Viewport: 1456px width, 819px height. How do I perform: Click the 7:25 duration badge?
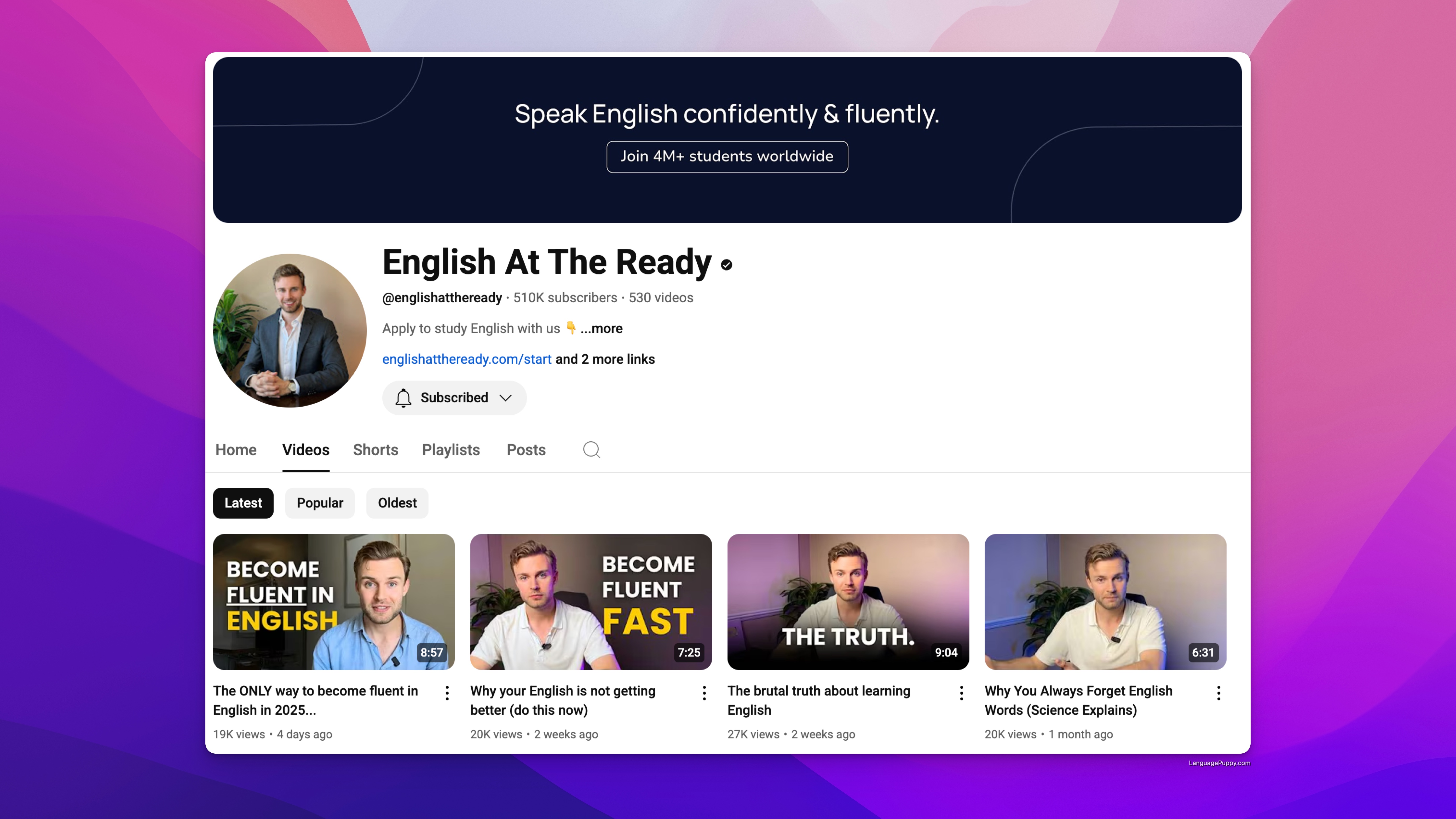(689, 652)
